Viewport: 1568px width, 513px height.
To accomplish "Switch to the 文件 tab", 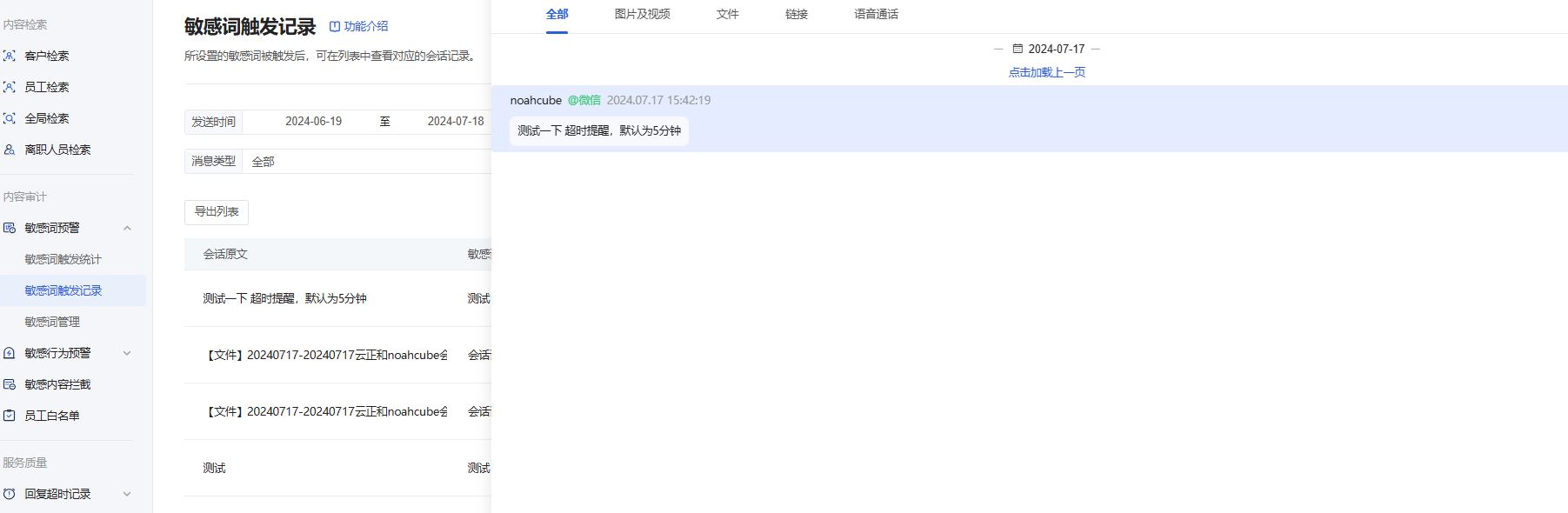I will point(727,15).
